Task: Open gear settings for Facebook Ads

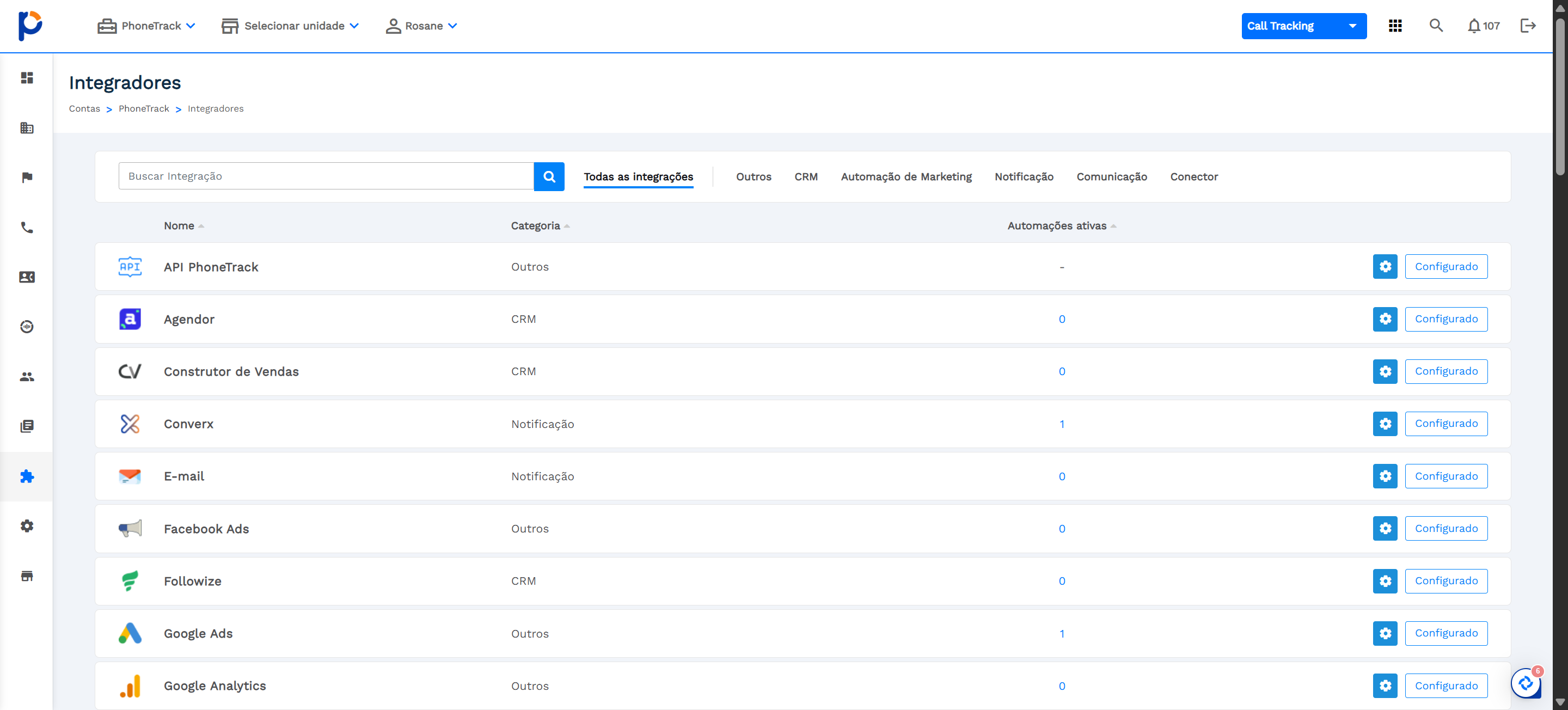Action: pos(1385,529)
